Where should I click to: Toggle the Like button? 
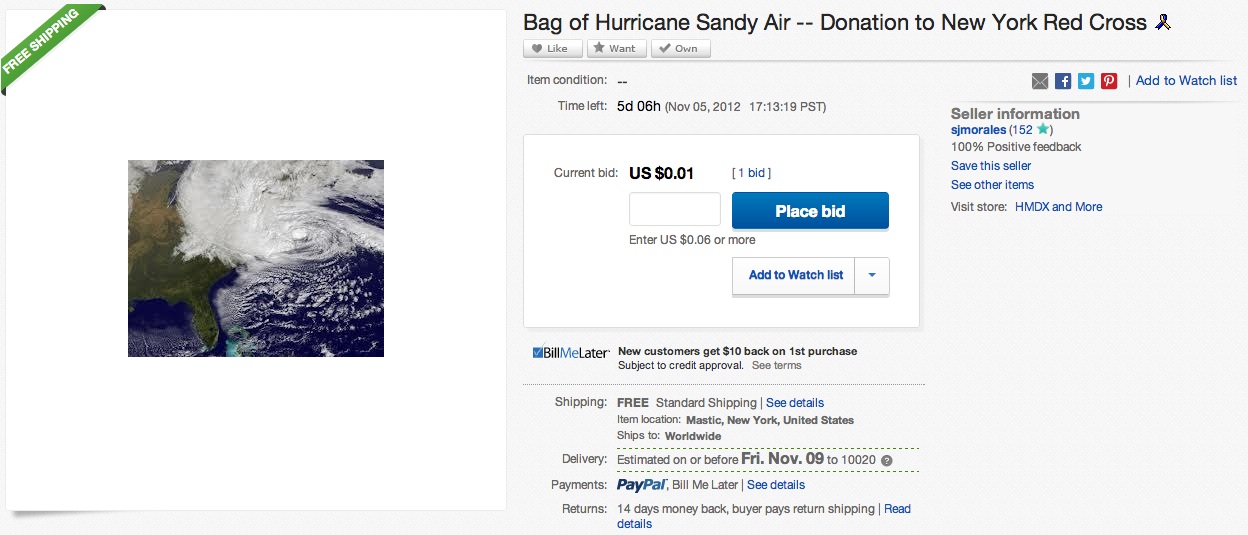552,48
